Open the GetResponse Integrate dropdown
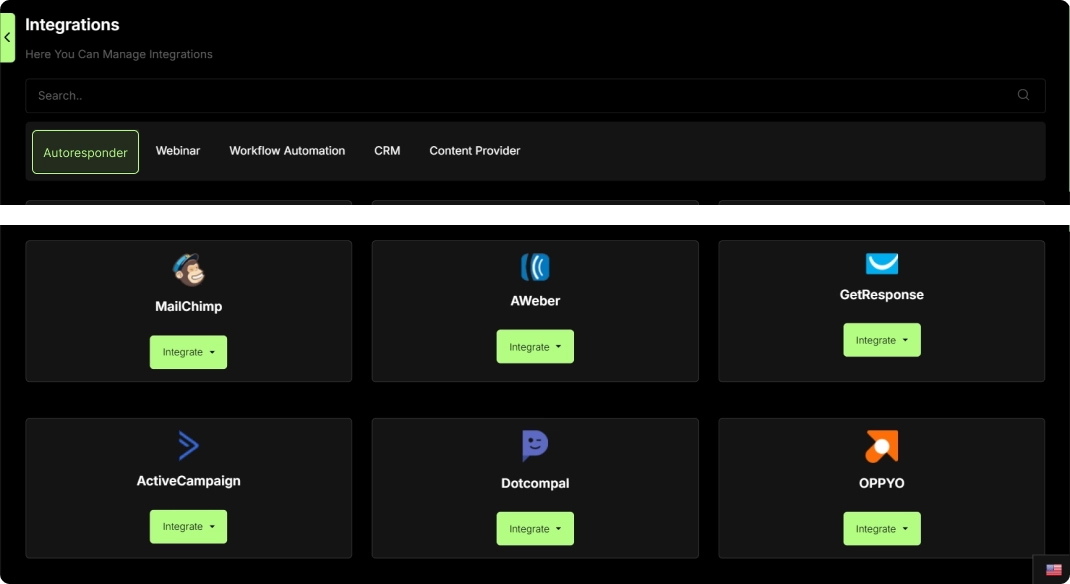 [882, 340]
